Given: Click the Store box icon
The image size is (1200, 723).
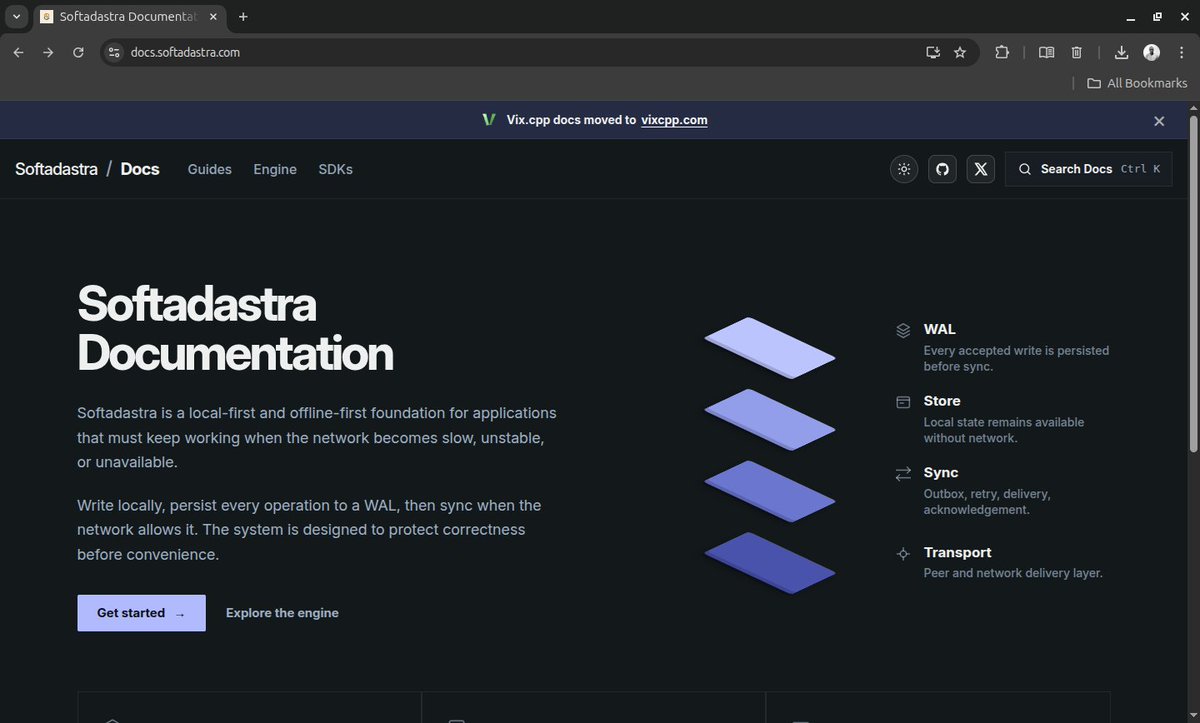Looking at the screenshot, I should [x=903, y=402].
